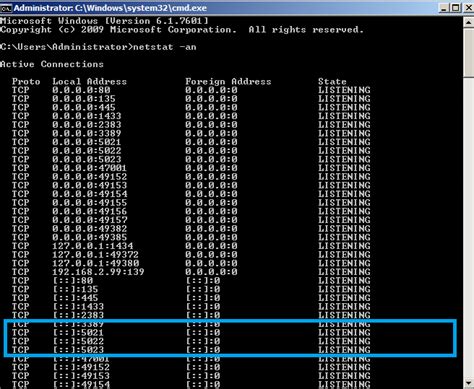Screen dimensions: 474x389
Task: Close the Administrator cmd.exe window
Action: point(468,8)
